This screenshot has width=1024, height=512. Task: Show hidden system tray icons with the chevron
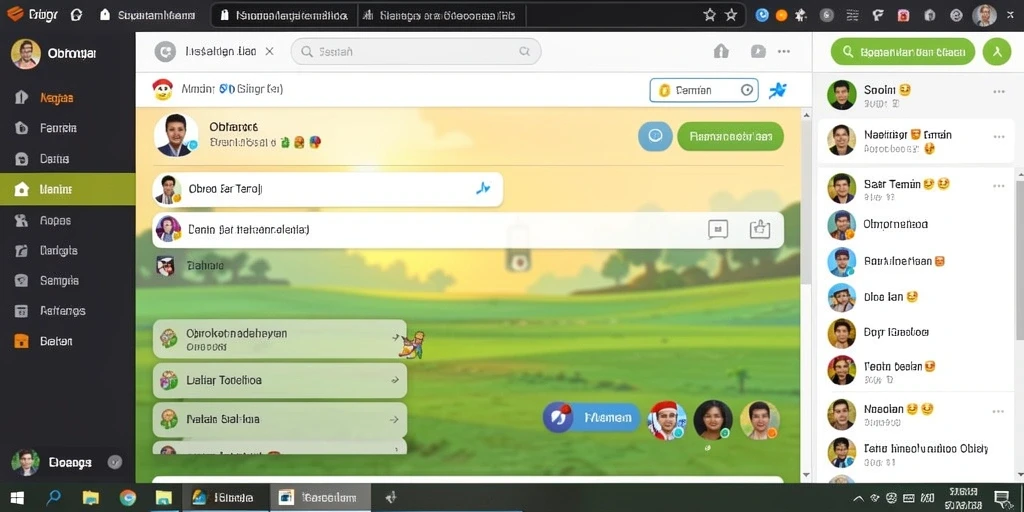859,499
